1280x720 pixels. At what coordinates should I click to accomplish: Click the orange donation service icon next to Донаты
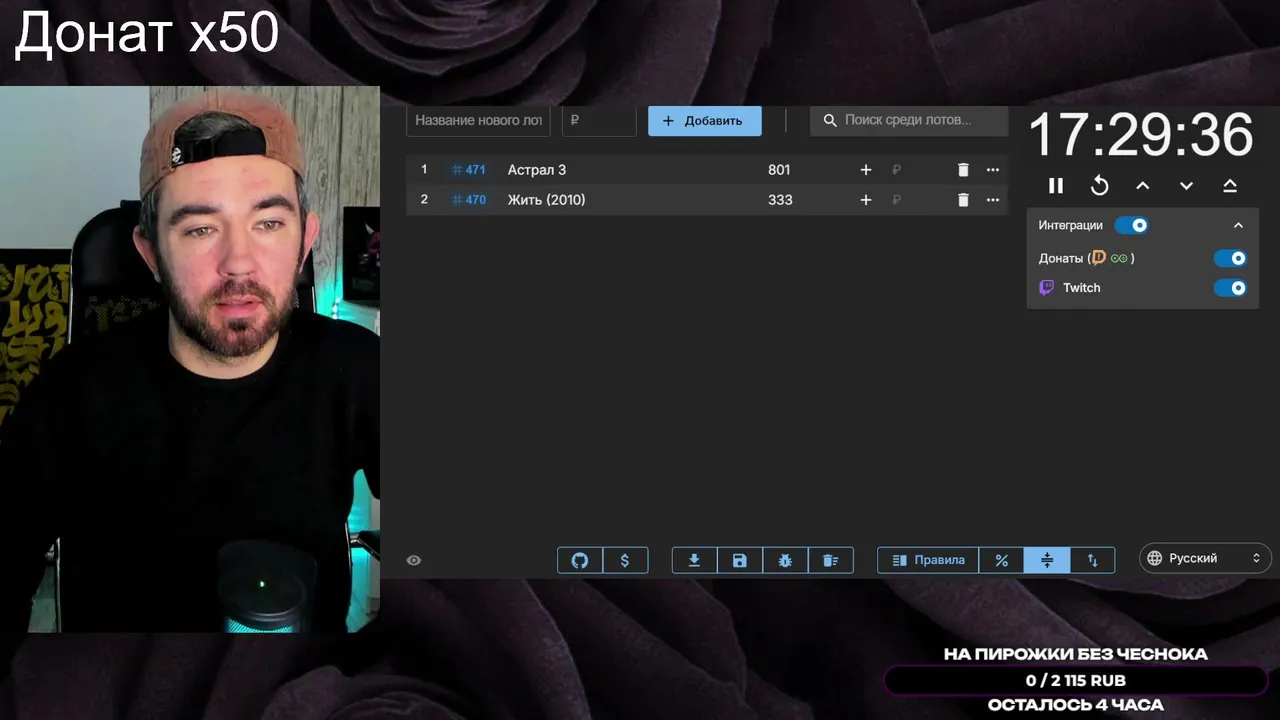[x=1099, y=258]
